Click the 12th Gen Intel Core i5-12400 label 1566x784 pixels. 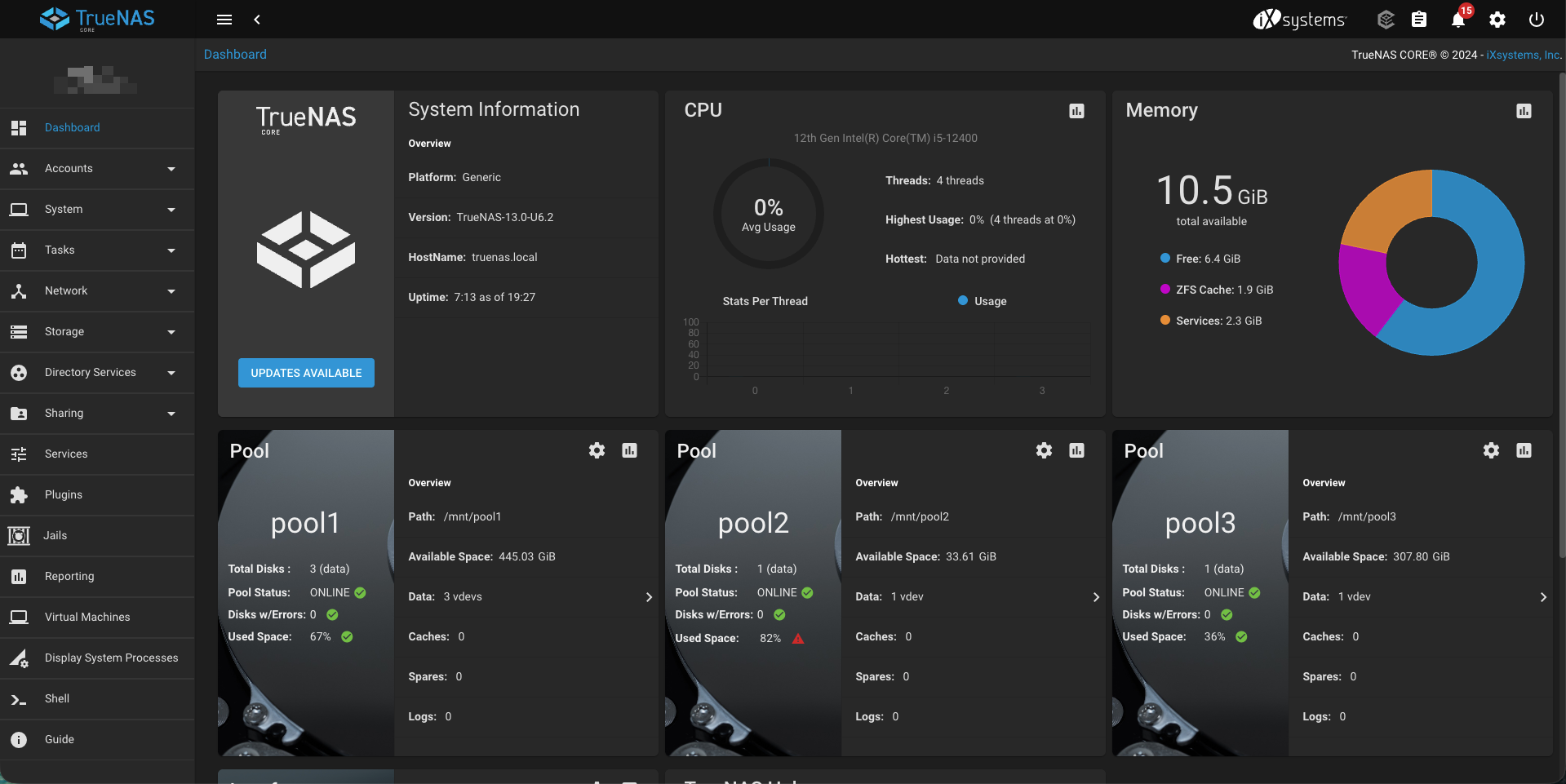[885, 138]
